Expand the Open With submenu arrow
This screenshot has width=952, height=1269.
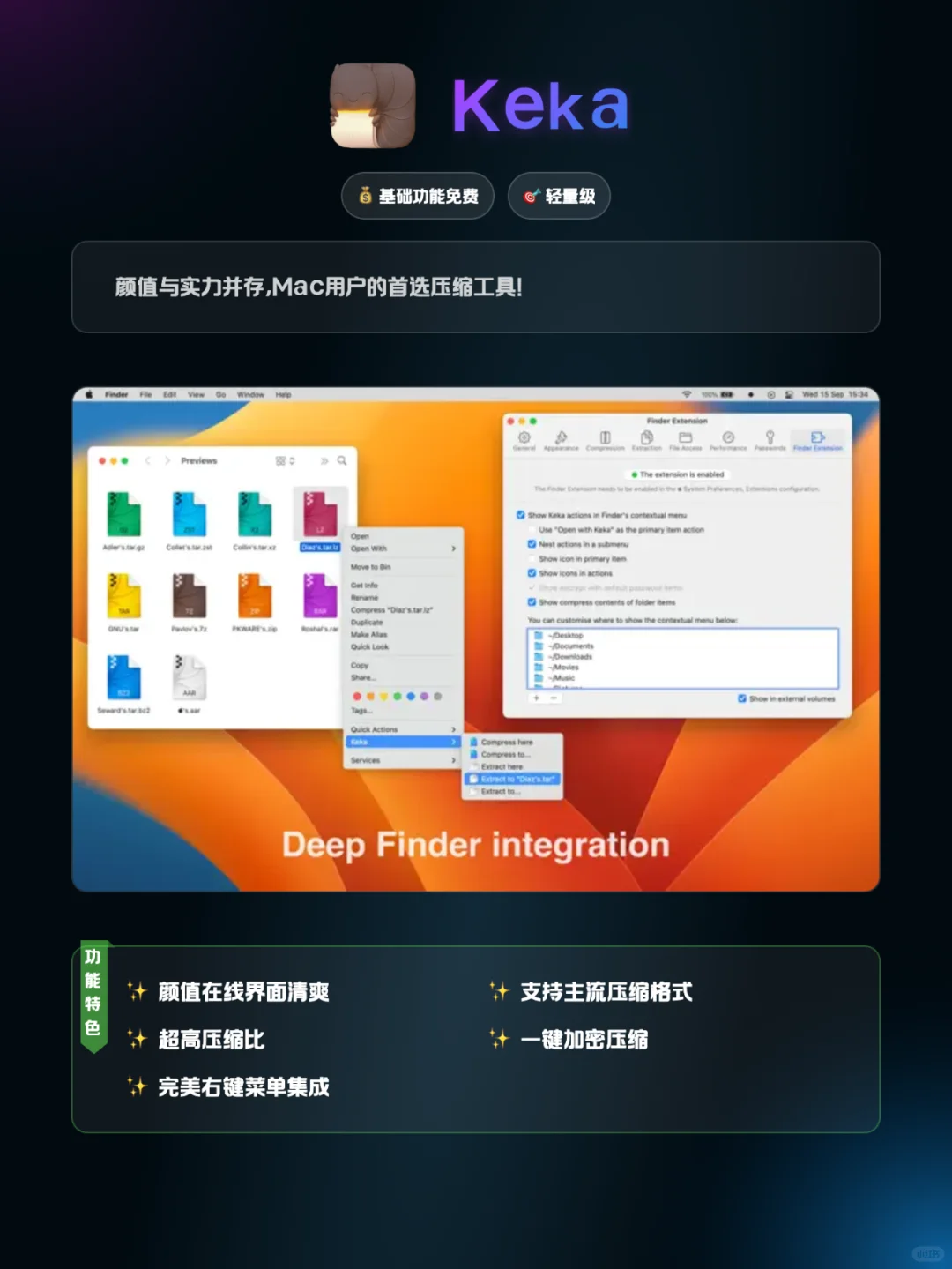coord(454,549)
